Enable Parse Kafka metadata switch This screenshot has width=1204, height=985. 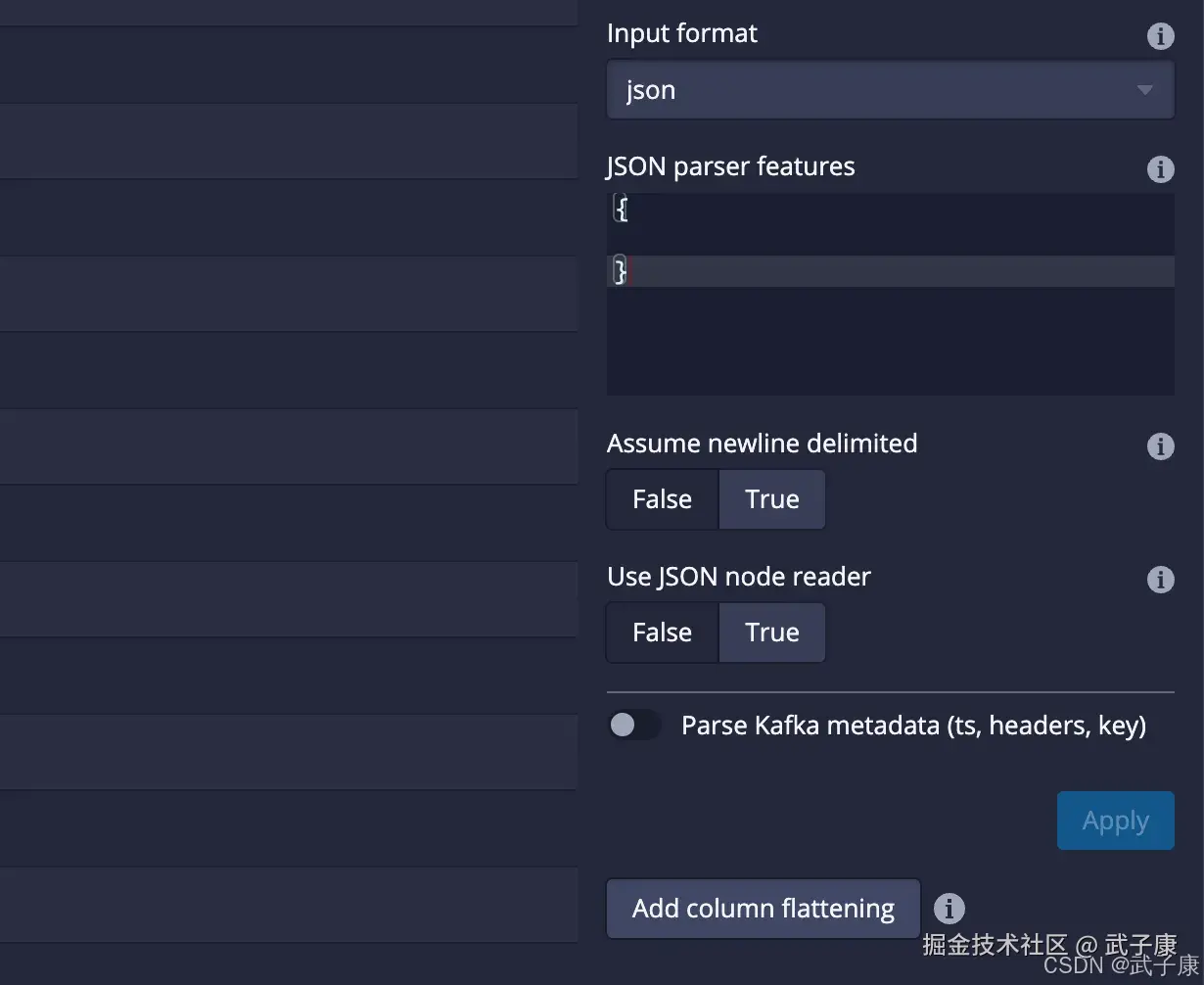(x=634, y=725)
